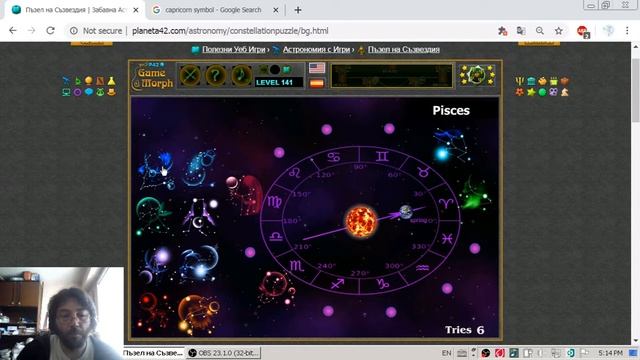This screenshot has width=640, height=360.
Task: Click the Libra symbol on the zodiac wheel
Action: 276,236
